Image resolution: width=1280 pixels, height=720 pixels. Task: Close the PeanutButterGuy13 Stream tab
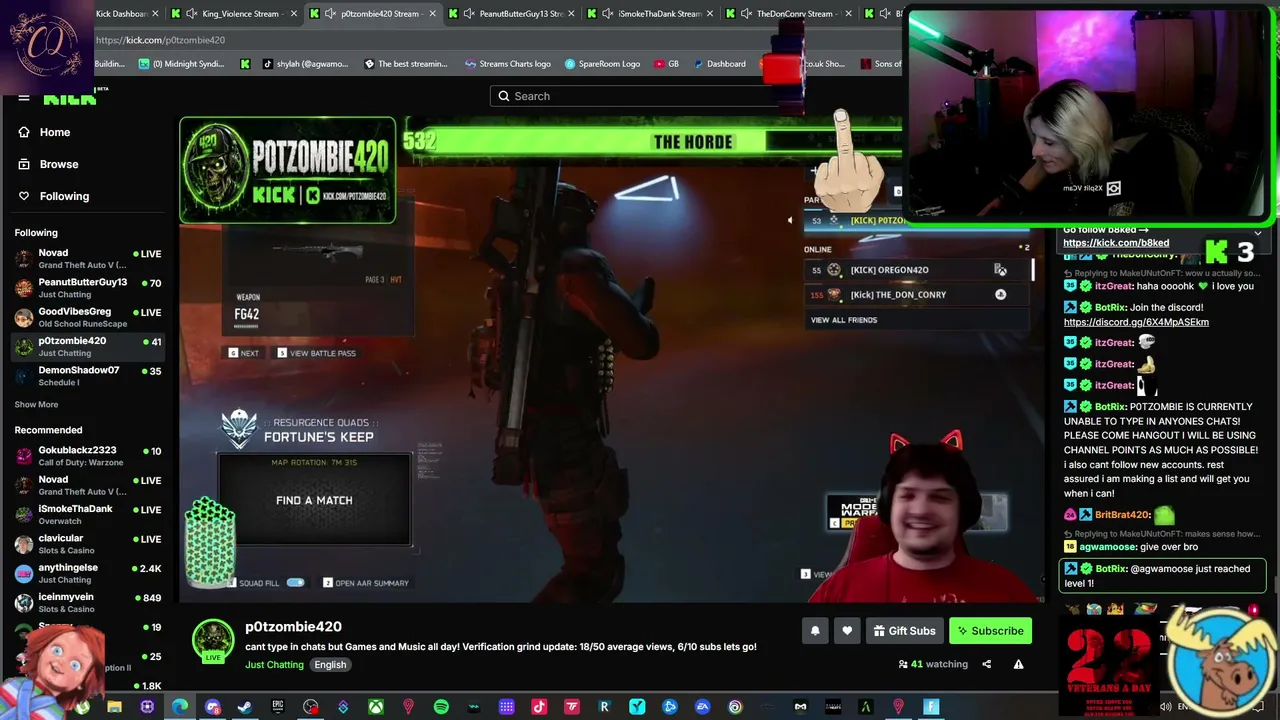[x=571, y=13]
